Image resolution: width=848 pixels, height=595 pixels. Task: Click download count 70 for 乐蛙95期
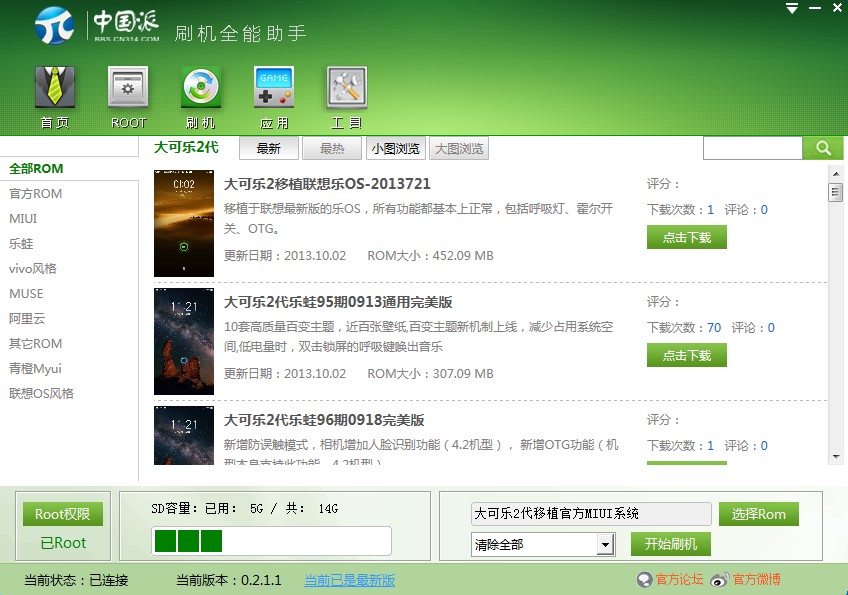pyautogui.click(x=714, y=328)
